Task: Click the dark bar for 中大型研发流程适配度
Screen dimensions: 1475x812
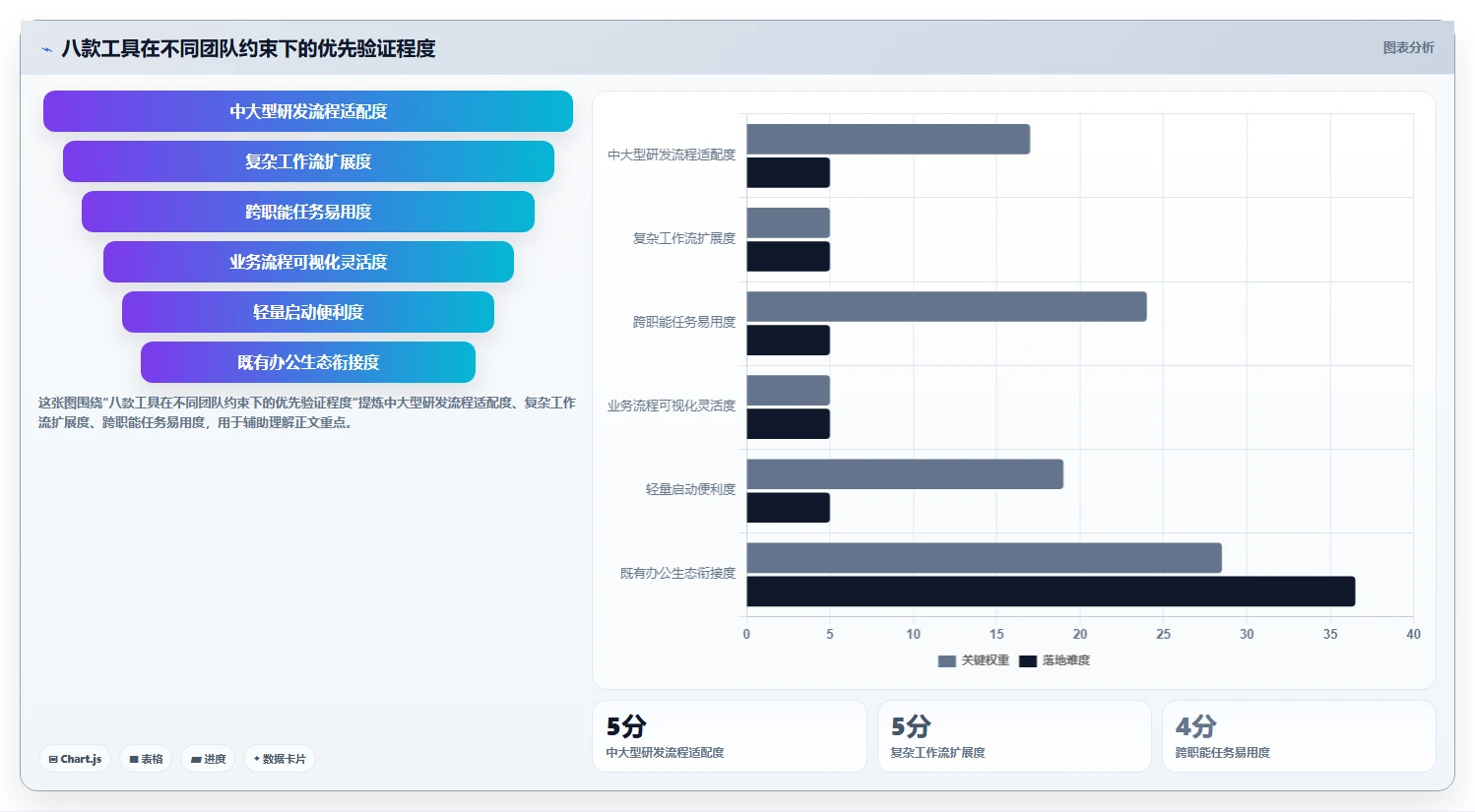Action: pyautogui.click(x=789, y=172)
